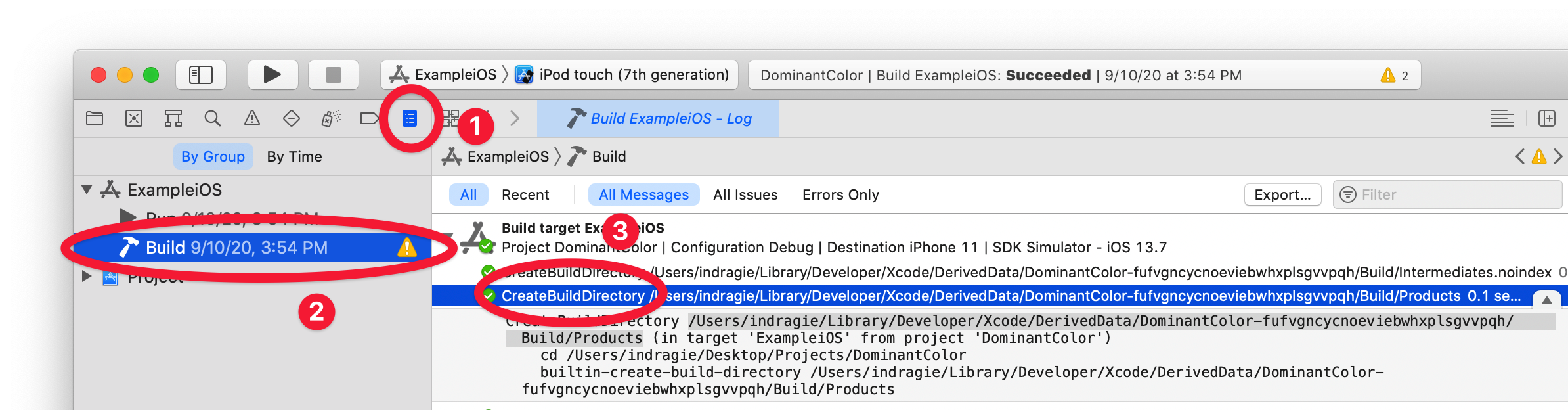Stop the running task
Image resolution: width=1568 pixels, height=410 pixels.
[x=334, y=75]
